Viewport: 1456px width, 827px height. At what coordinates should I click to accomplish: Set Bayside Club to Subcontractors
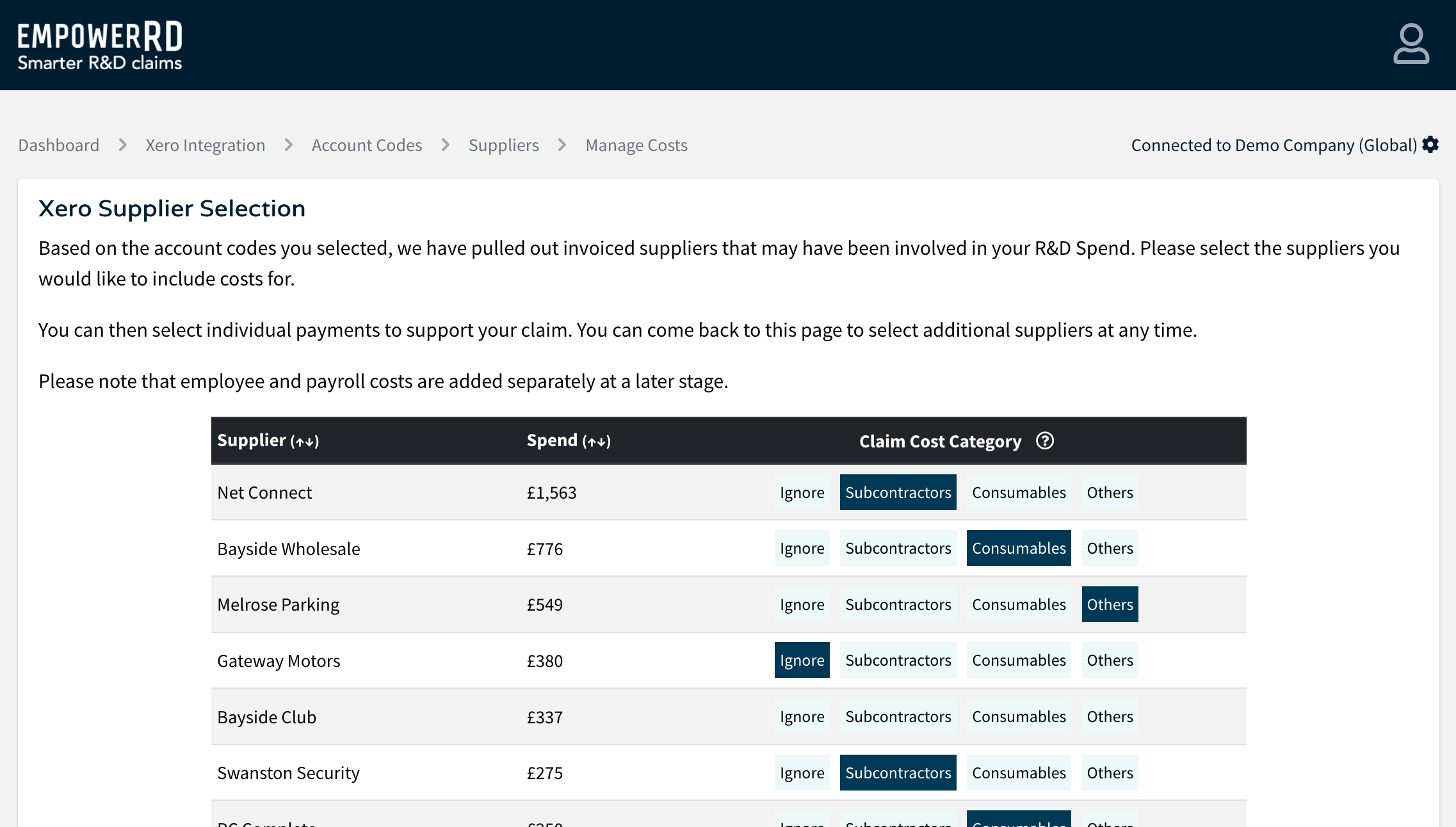[898, 716]
